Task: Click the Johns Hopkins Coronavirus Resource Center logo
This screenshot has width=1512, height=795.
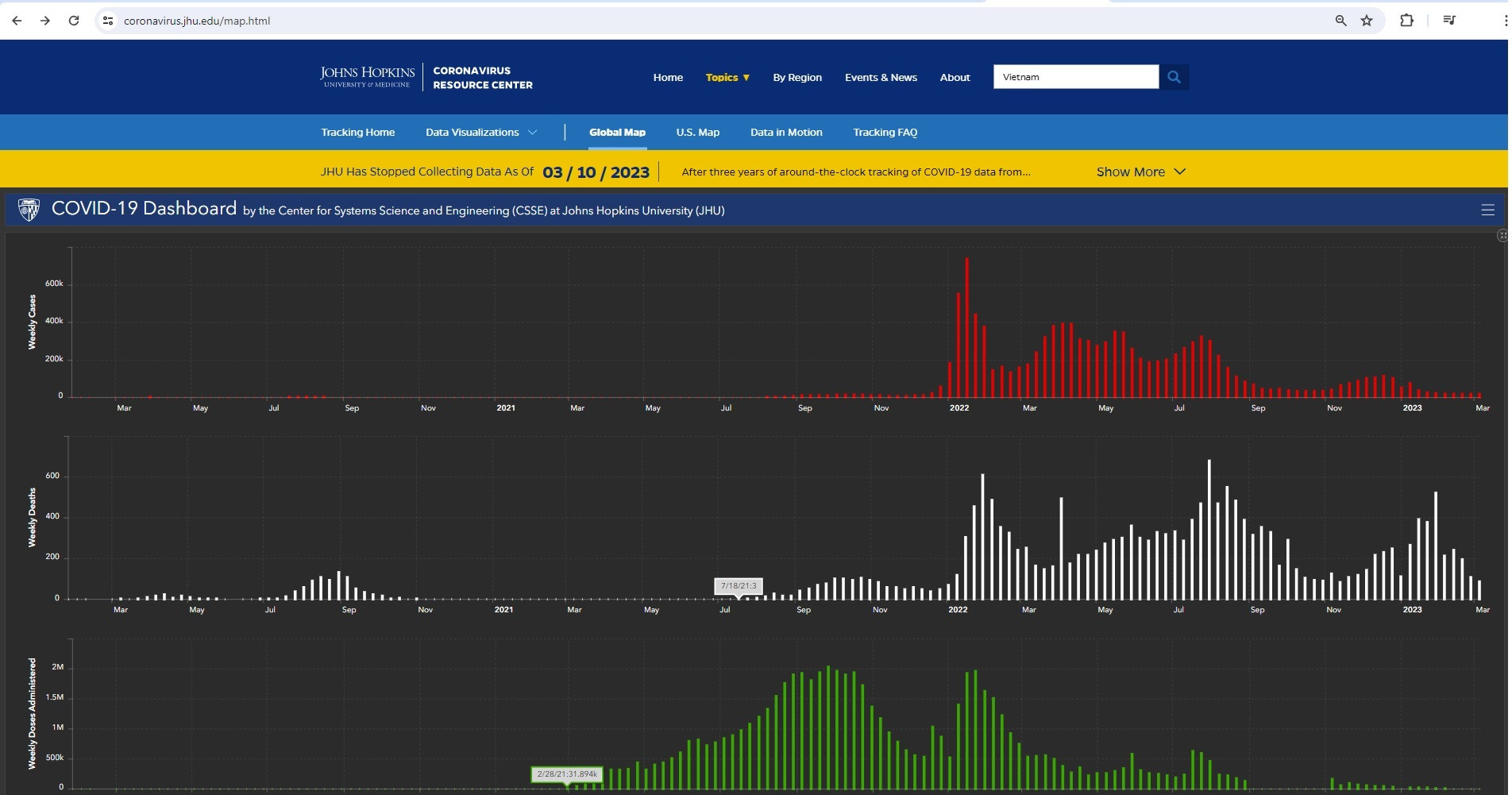Action: pyautogui.click(x=426, y=77)
